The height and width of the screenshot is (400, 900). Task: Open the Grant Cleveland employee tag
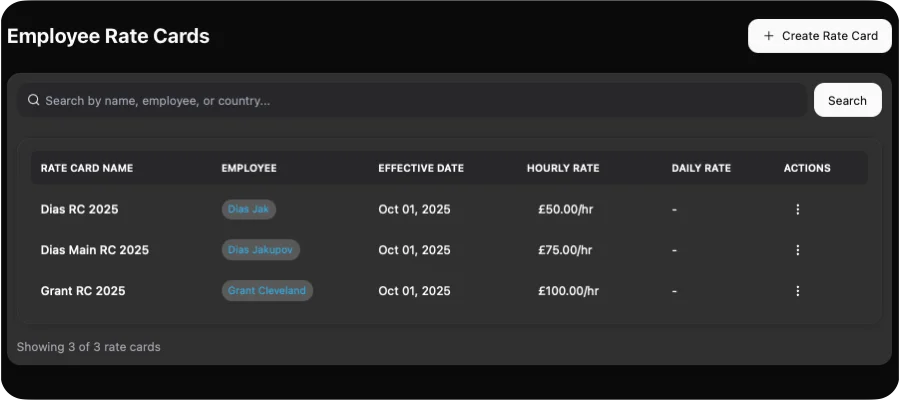267,291
